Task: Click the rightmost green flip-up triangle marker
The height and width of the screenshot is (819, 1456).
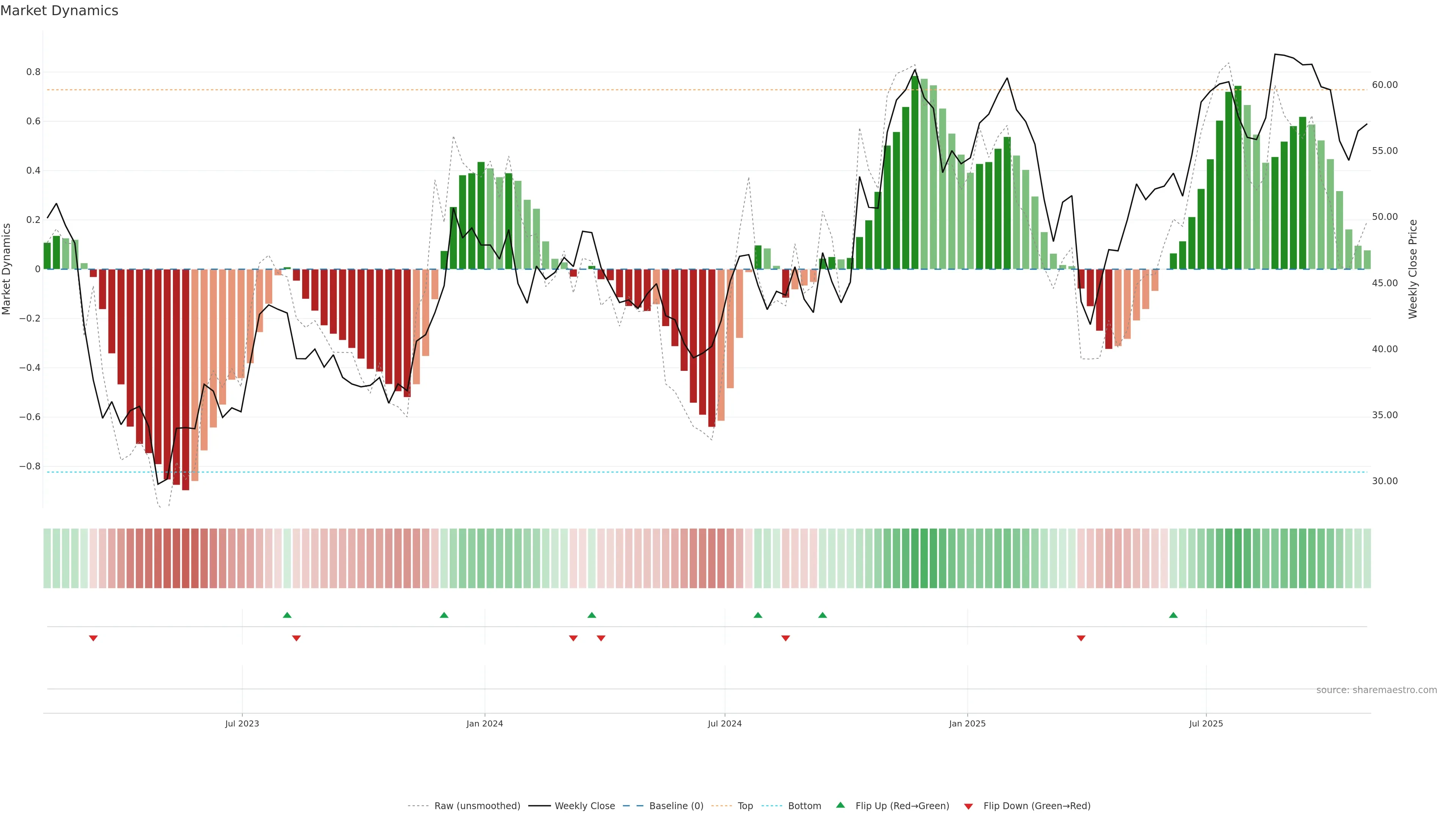Action: point(1174,615)
